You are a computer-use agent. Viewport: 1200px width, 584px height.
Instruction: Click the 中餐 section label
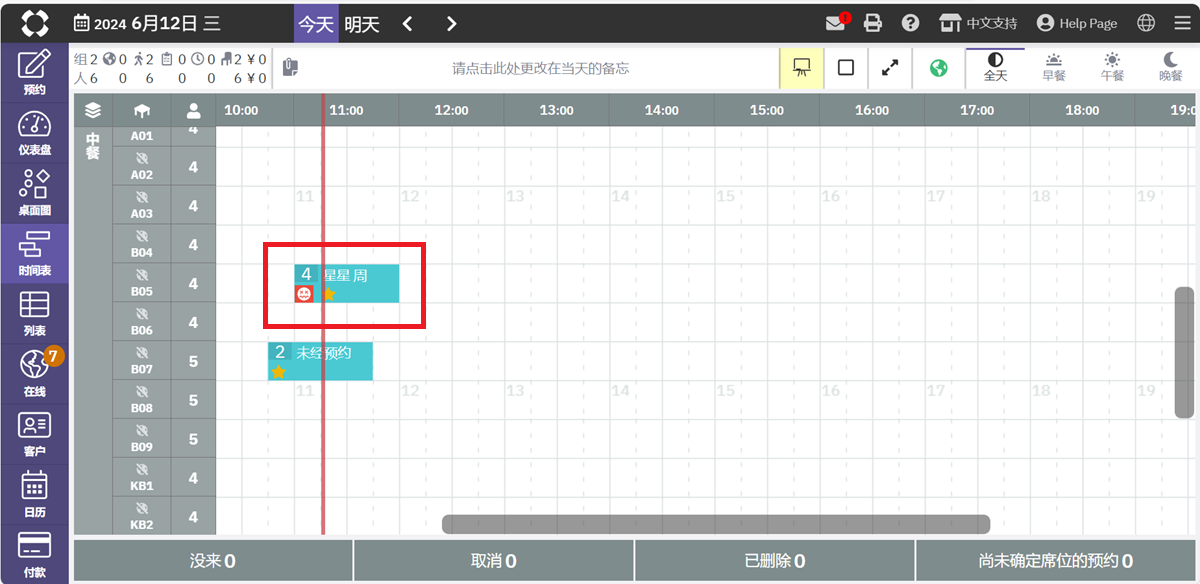pos(93,146)
